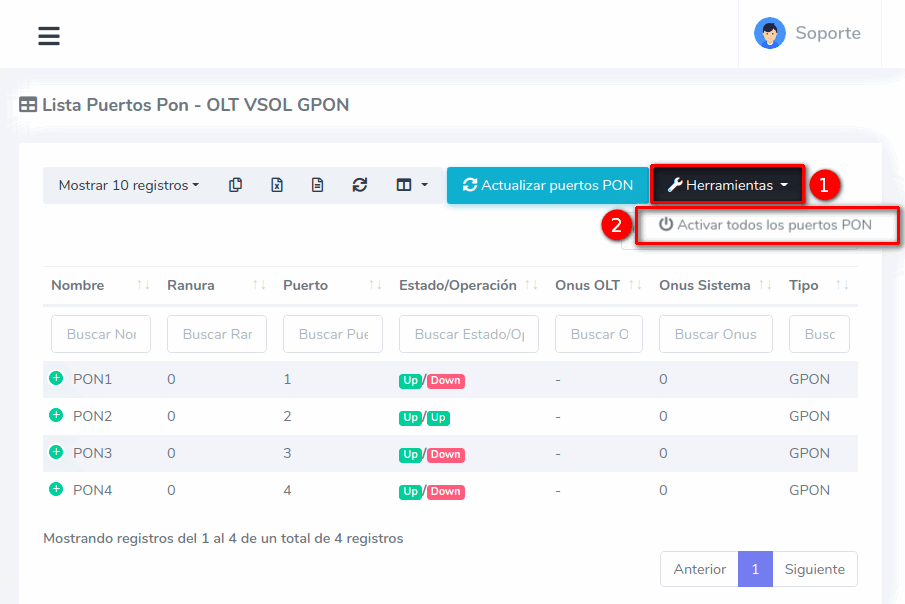Expand PON3 row details
The height and width of the screenshot is (604, 905).
point(56,452)
